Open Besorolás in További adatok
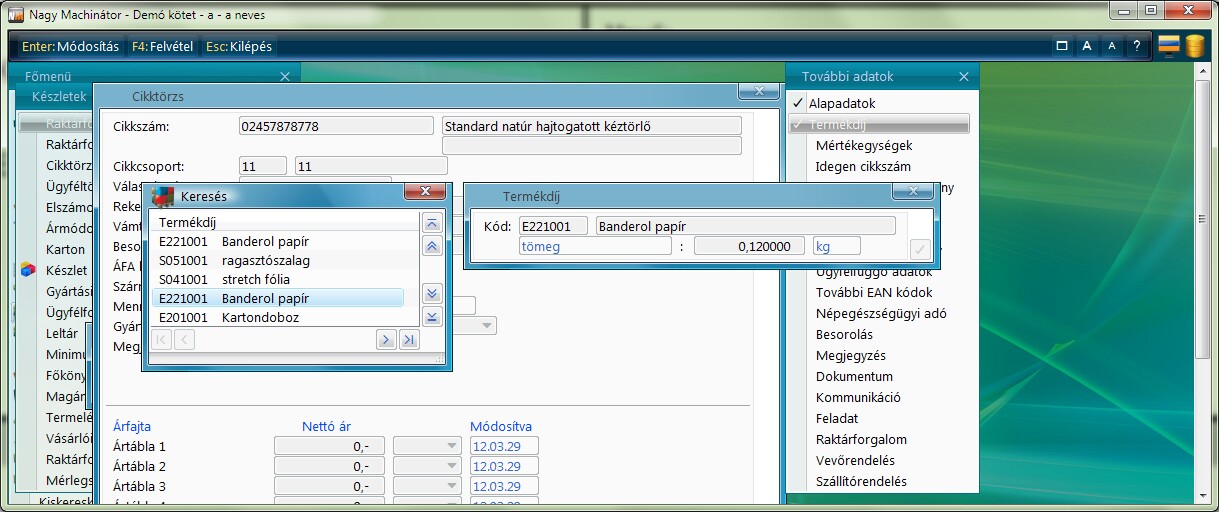The height and width of the screenshot is (512, 1219). coord(844,334)
